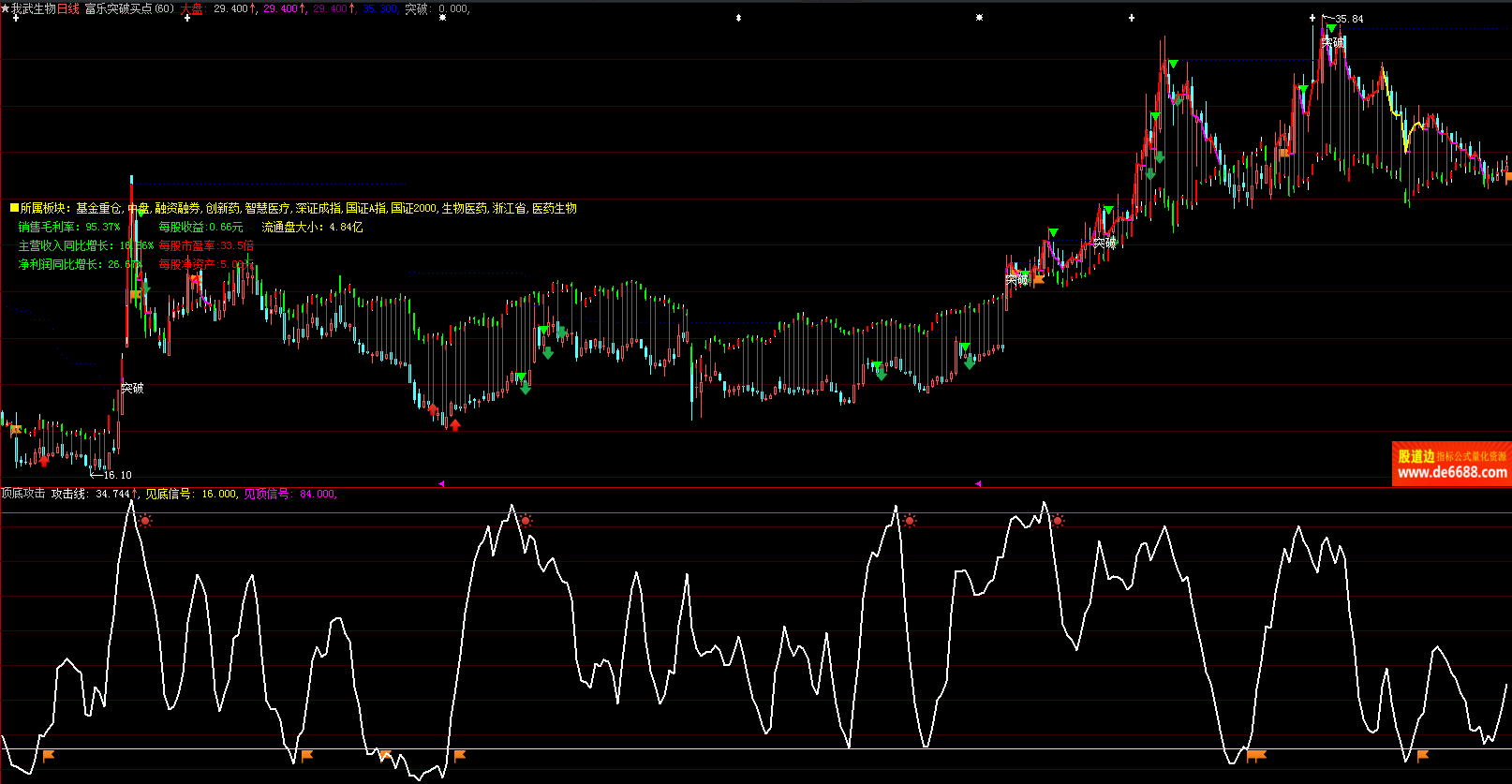Select the rightmost red sun signal marker
The height and width of the screenshot is (784, 1512).
(x=1058, y=520)
